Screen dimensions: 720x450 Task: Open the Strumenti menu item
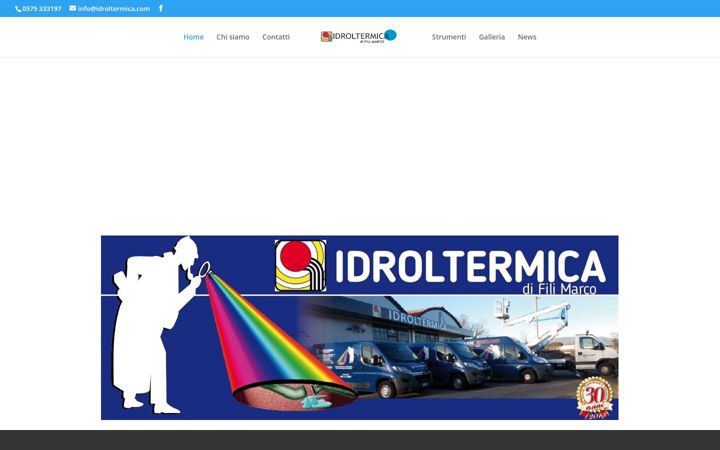(x=449, y=37)
